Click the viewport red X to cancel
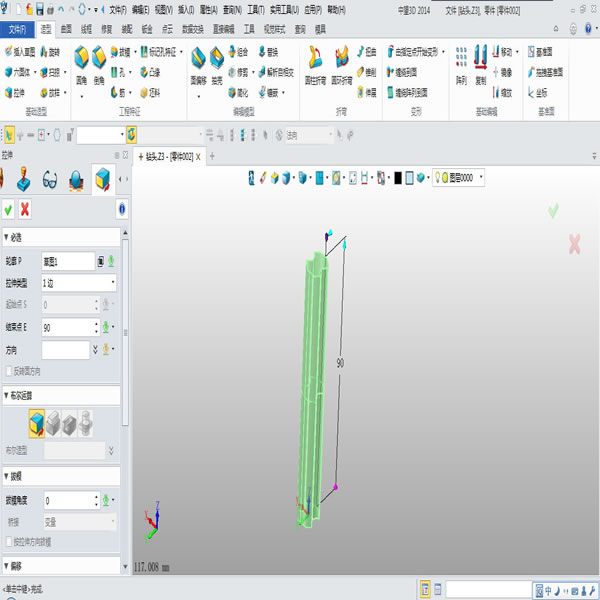The width and height of the screenshot is (600, 600). [x=574, y=244]
